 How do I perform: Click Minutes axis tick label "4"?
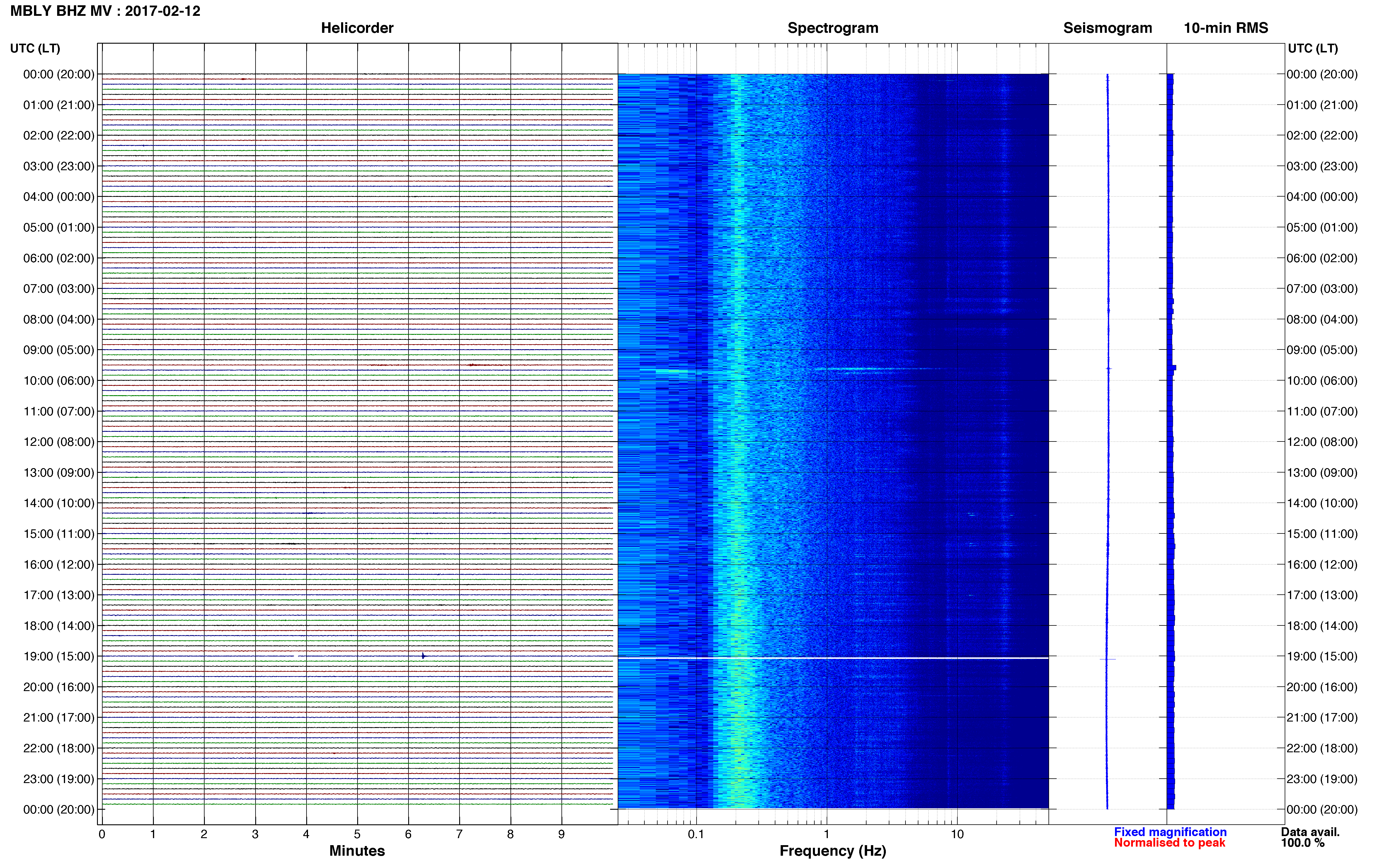[x=306, y=834]
